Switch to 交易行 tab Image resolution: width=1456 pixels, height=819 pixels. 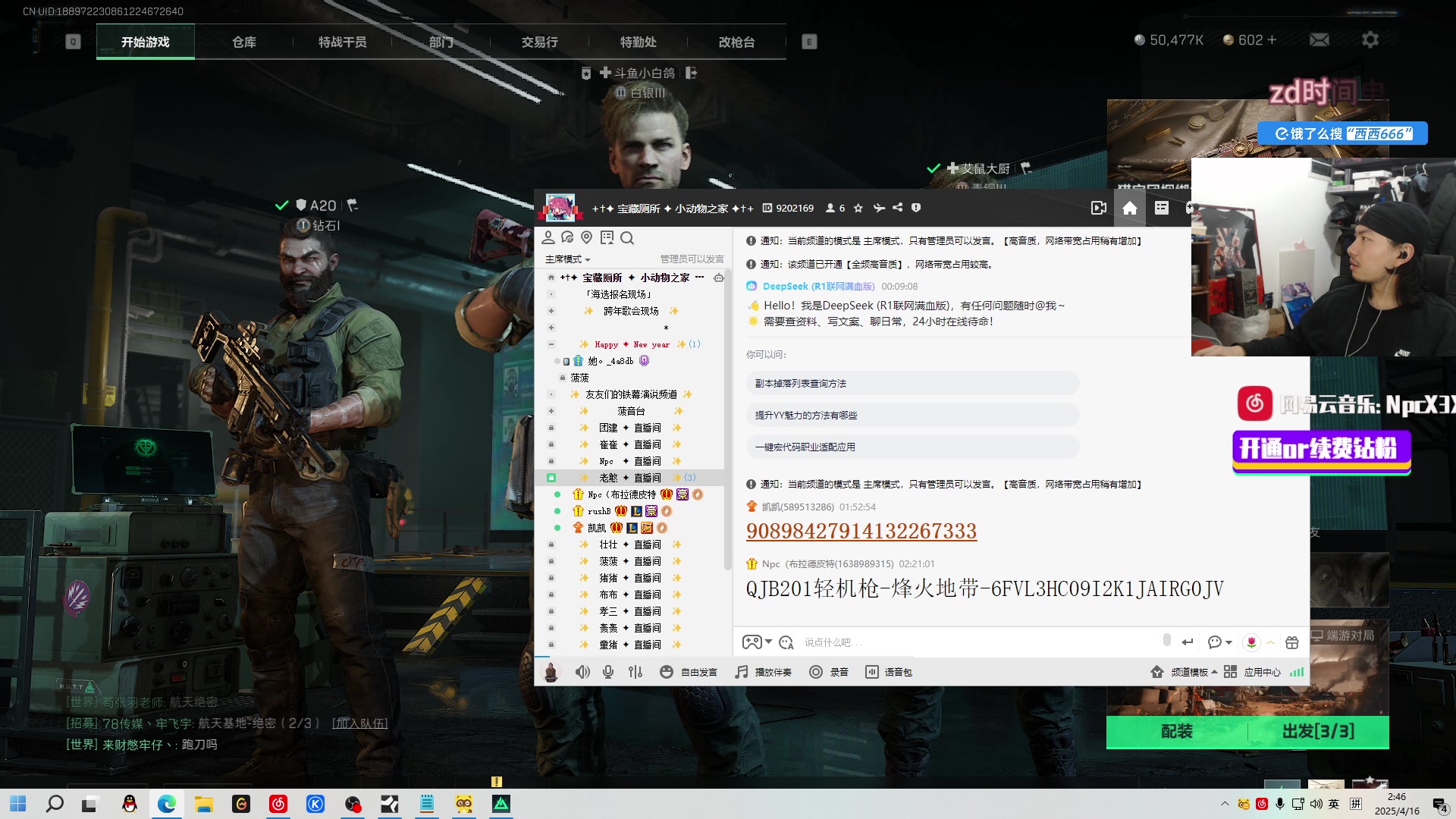(539, 42)
